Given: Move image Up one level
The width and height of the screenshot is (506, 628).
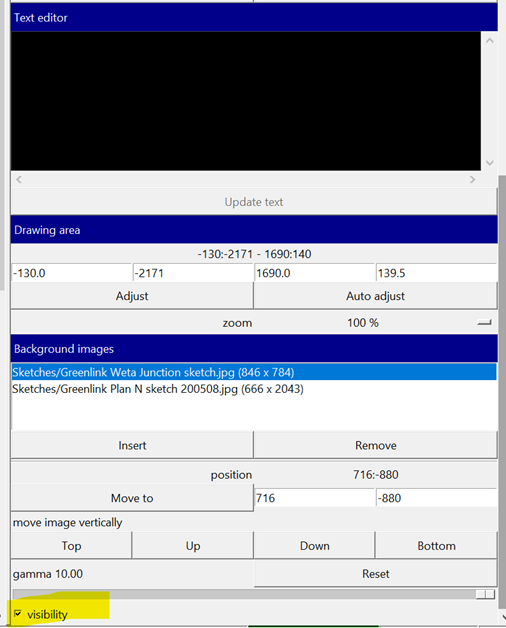Looking at the screenshot, I should tap(193, 545).
